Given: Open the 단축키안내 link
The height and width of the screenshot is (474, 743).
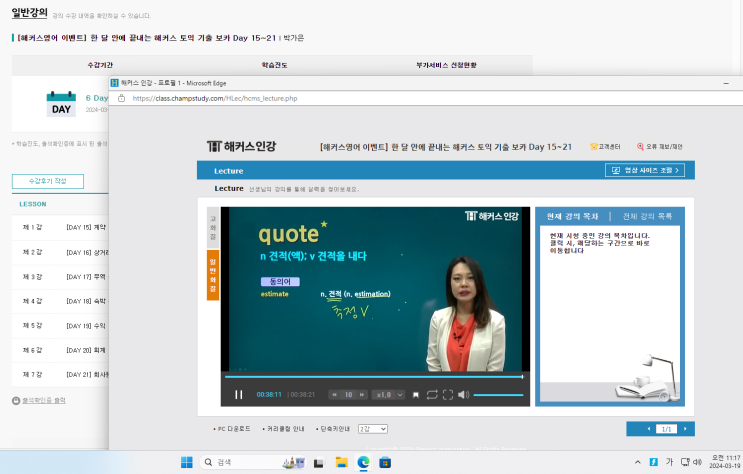Looking at the screenshot, I should click(333, 429).
